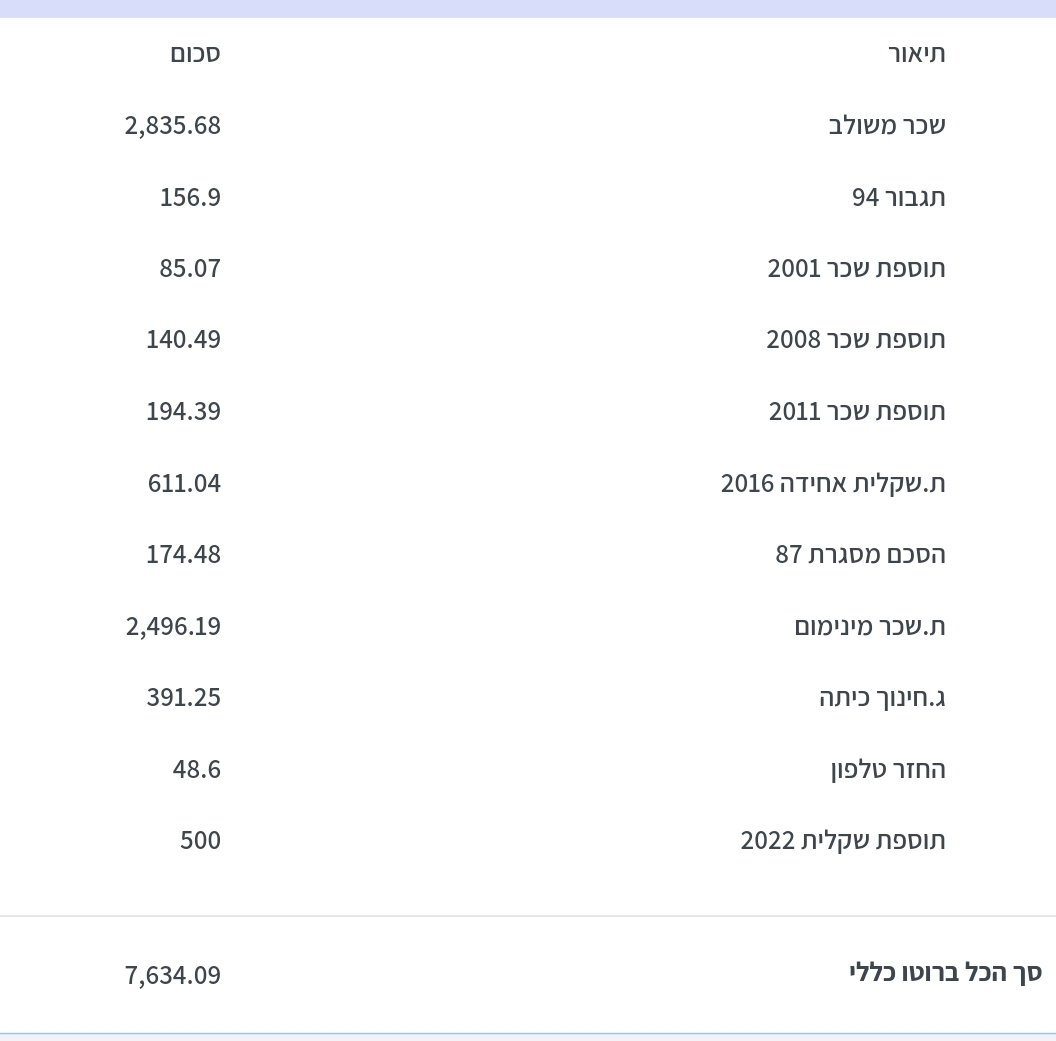Click the 611.04 amount
Viewport: 1056px width, 1041px height.
point(184,483)
